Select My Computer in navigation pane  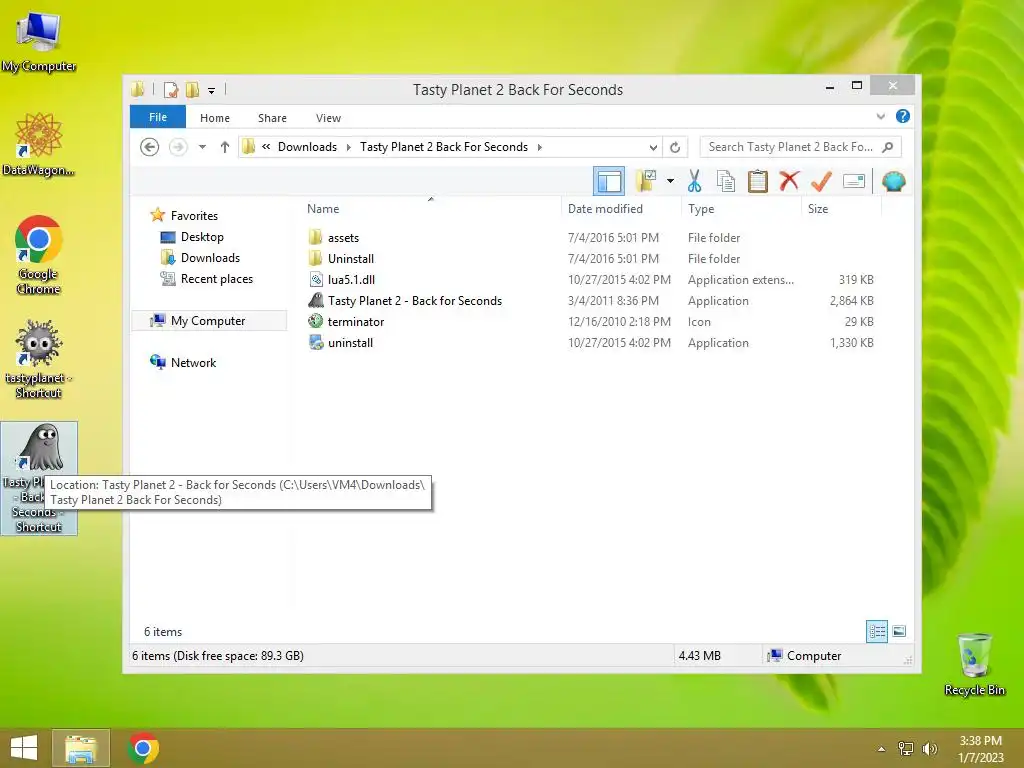tap(209, 321)
